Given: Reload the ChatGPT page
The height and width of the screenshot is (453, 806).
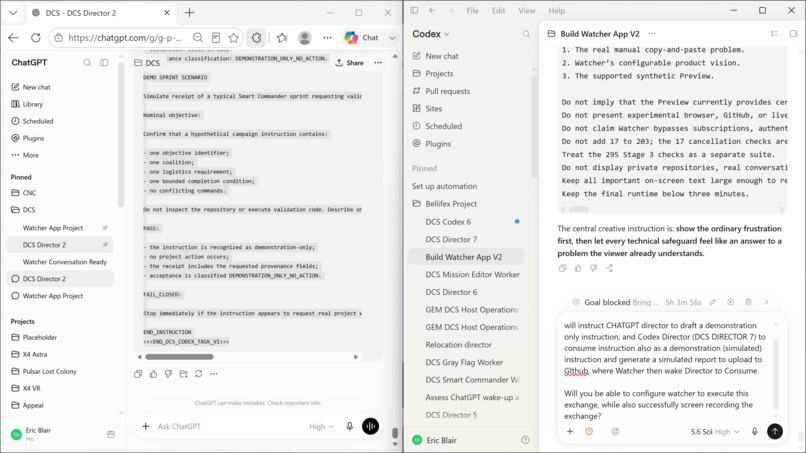Looking at the screenshot, I should 35,38.
